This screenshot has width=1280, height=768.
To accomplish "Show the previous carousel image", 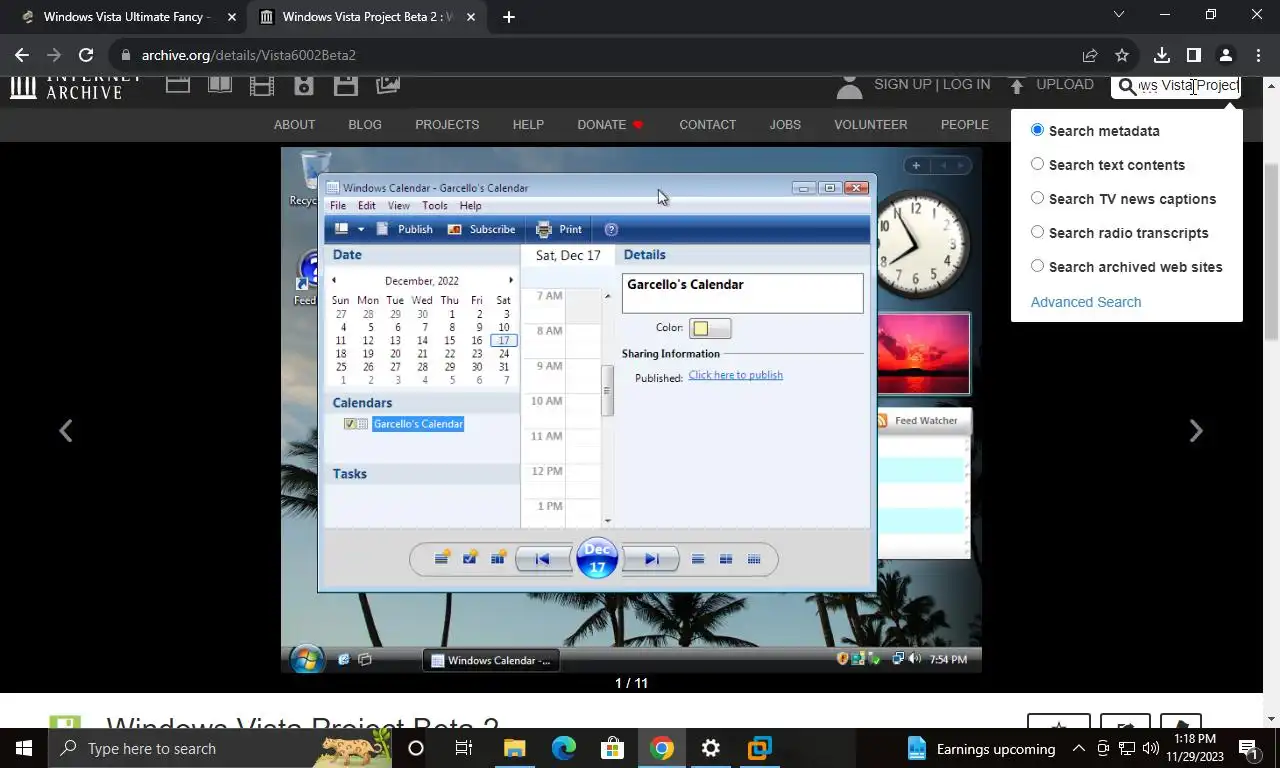I will coord(65,430).
